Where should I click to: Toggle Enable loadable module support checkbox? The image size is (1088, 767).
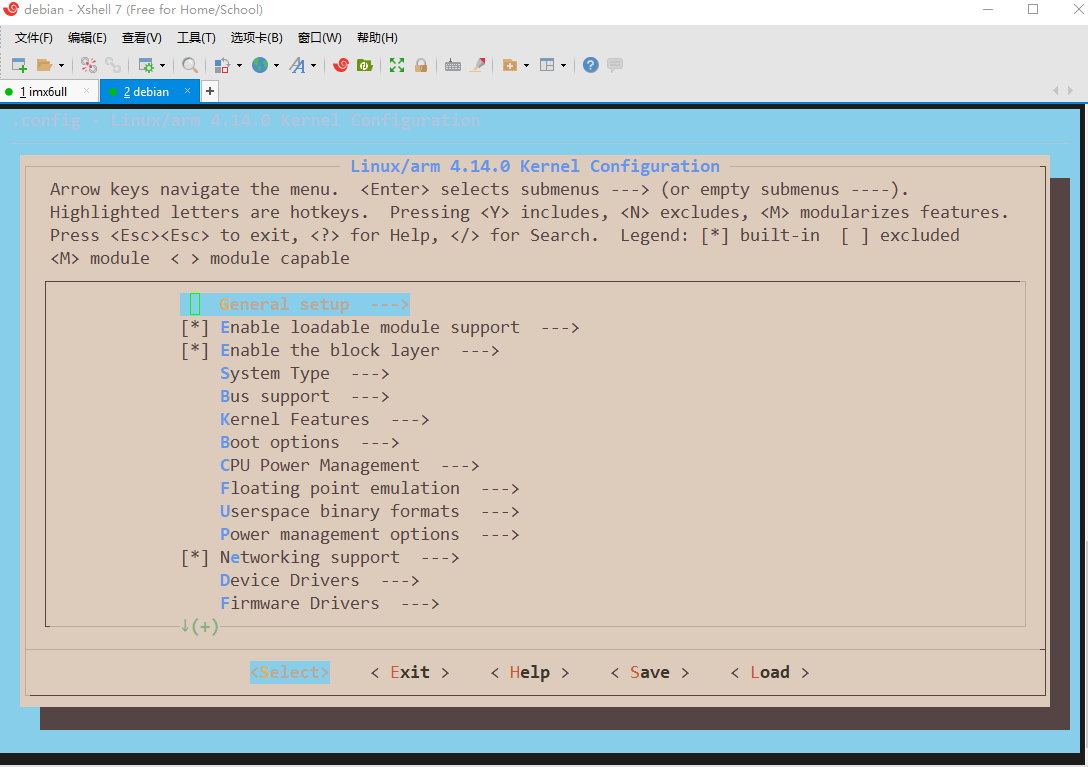pyautogui.click(x=195, y=328)
